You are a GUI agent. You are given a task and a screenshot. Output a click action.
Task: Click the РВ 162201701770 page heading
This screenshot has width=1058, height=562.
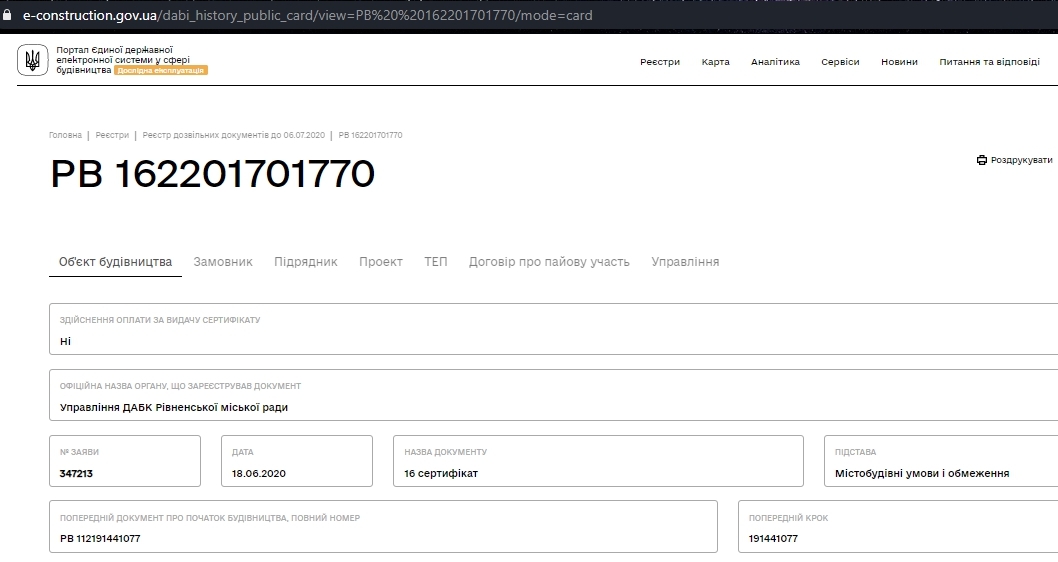pyautogui.click(x=213, y=174)
